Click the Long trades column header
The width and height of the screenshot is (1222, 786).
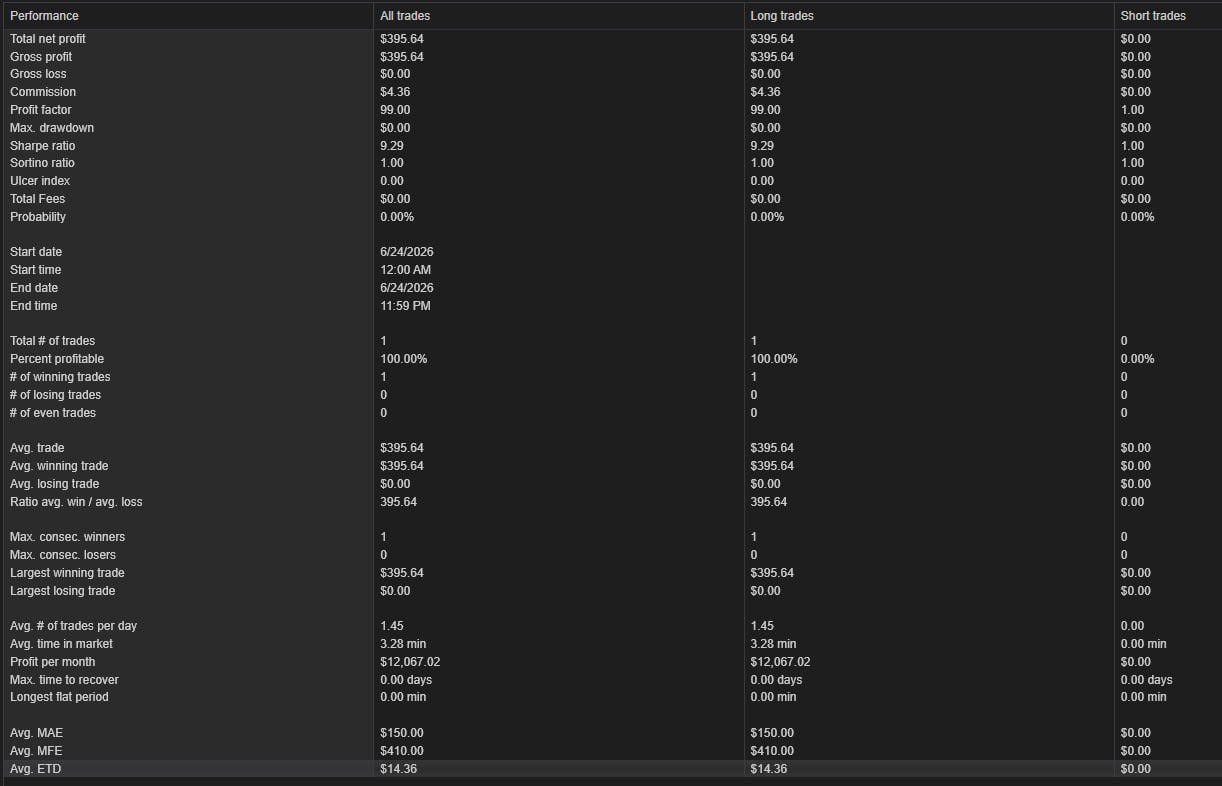click(x=782, y=16)
